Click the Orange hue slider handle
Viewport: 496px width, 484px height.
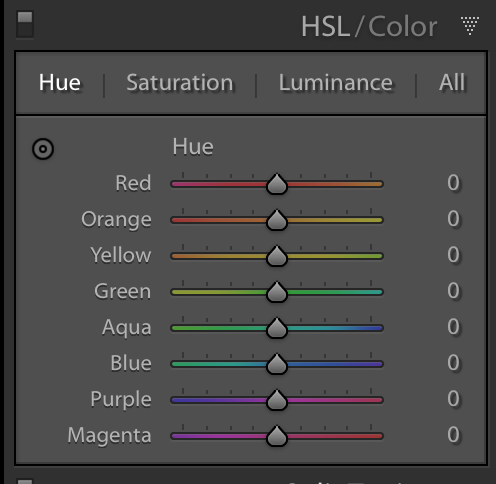tap(277, 220)
